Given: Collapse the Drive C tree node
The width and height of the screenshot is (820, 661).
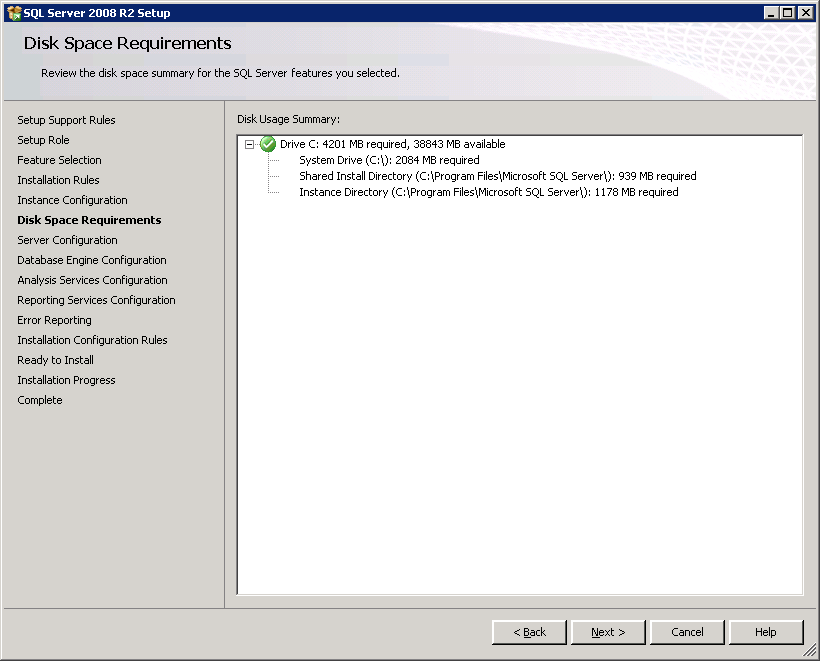Looking at the screenshot, I should click(x=249, y=144).
